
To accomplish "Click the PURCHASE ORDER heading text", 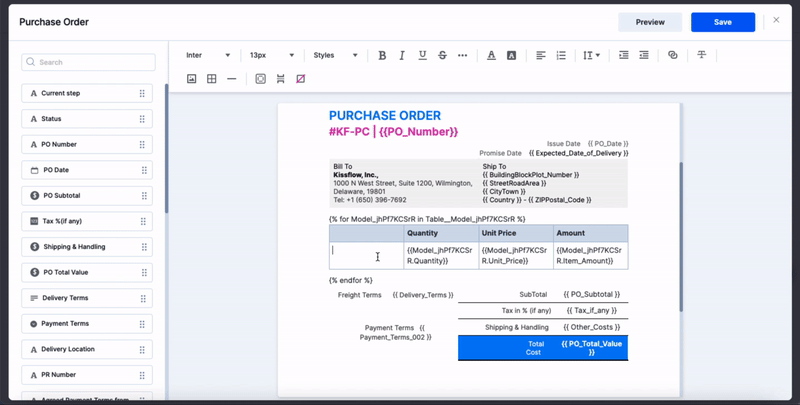I will point(385,116).
